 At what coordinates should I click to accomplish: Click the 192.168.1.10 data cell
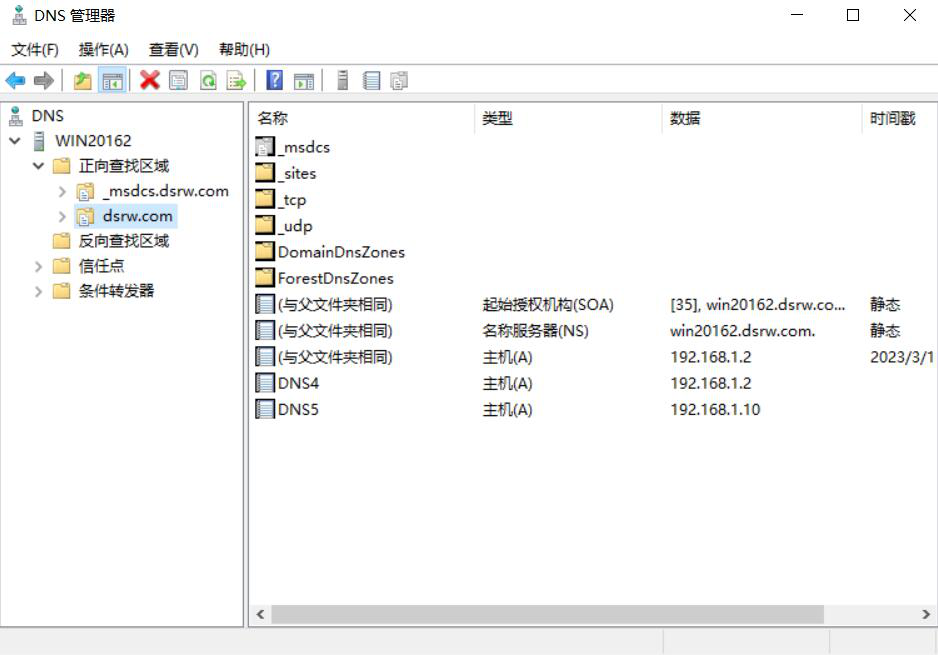pos(715,410)
